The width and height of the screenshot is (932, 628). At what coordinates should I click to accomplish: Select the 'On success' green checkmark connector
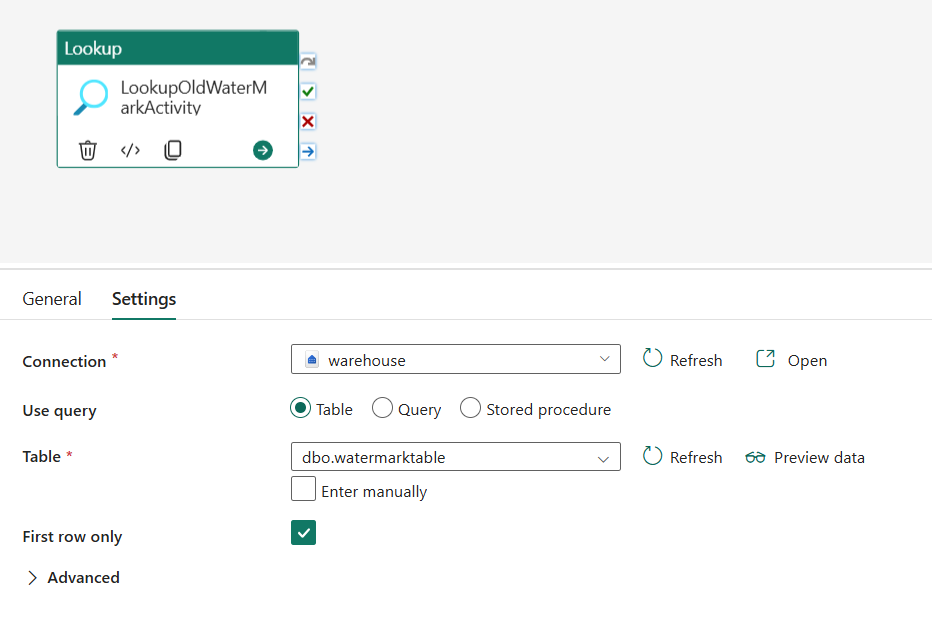pos(308,91)
